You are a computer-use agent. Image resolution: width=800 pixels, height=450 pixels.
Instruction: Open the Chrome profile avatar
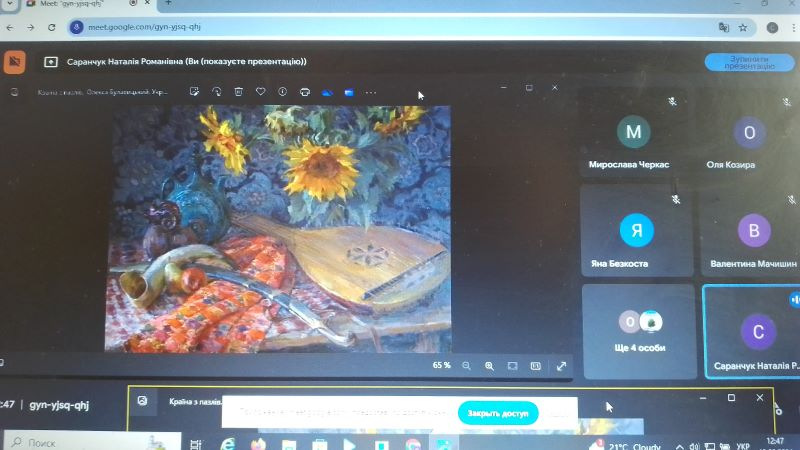[x=772, y=28]
